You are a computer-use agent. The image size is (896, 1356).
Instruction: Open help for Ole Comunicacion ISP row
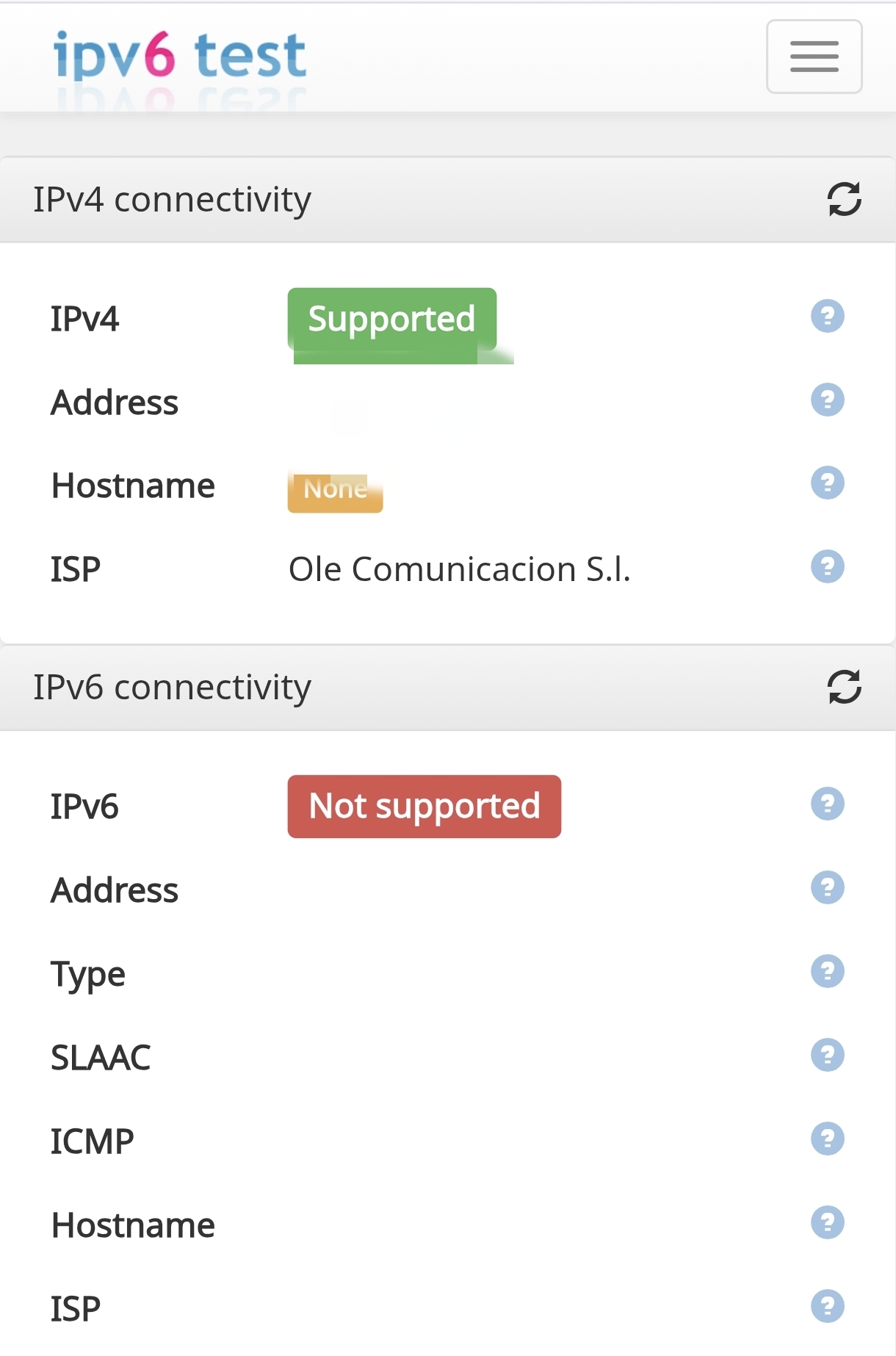[x=827, y=567]
